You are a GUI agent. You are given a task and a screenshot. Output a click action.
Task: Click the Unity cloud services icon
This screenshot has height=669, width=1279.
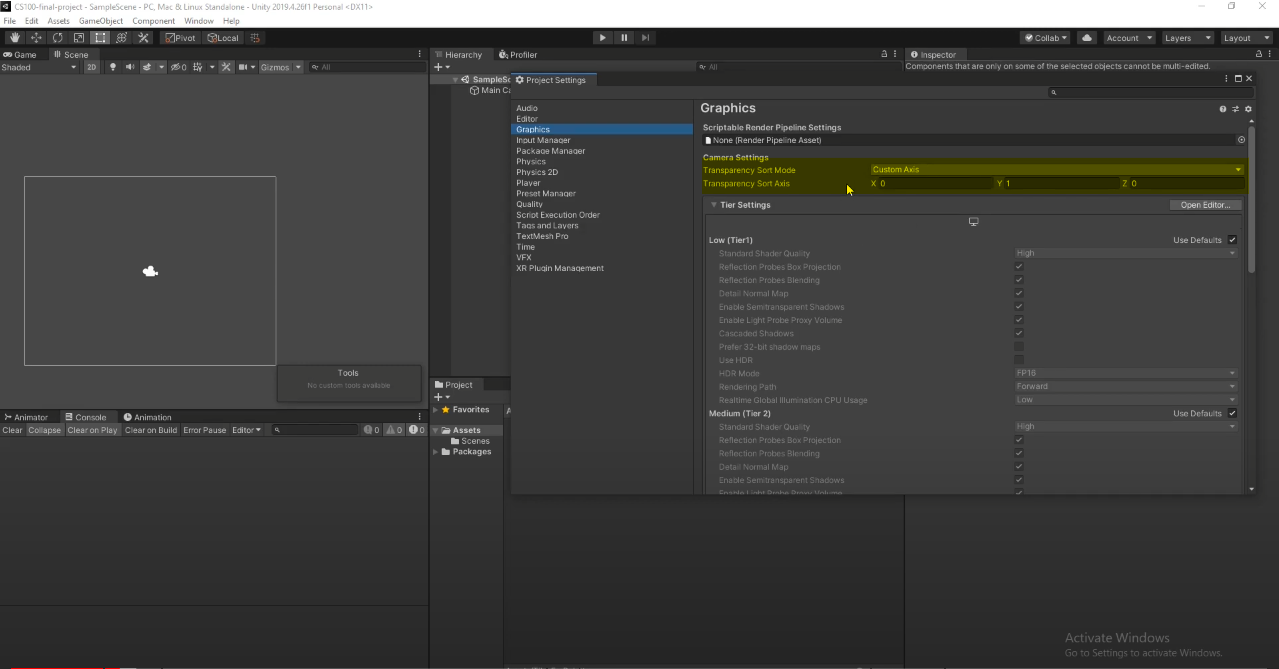[x=1086, y=38]
